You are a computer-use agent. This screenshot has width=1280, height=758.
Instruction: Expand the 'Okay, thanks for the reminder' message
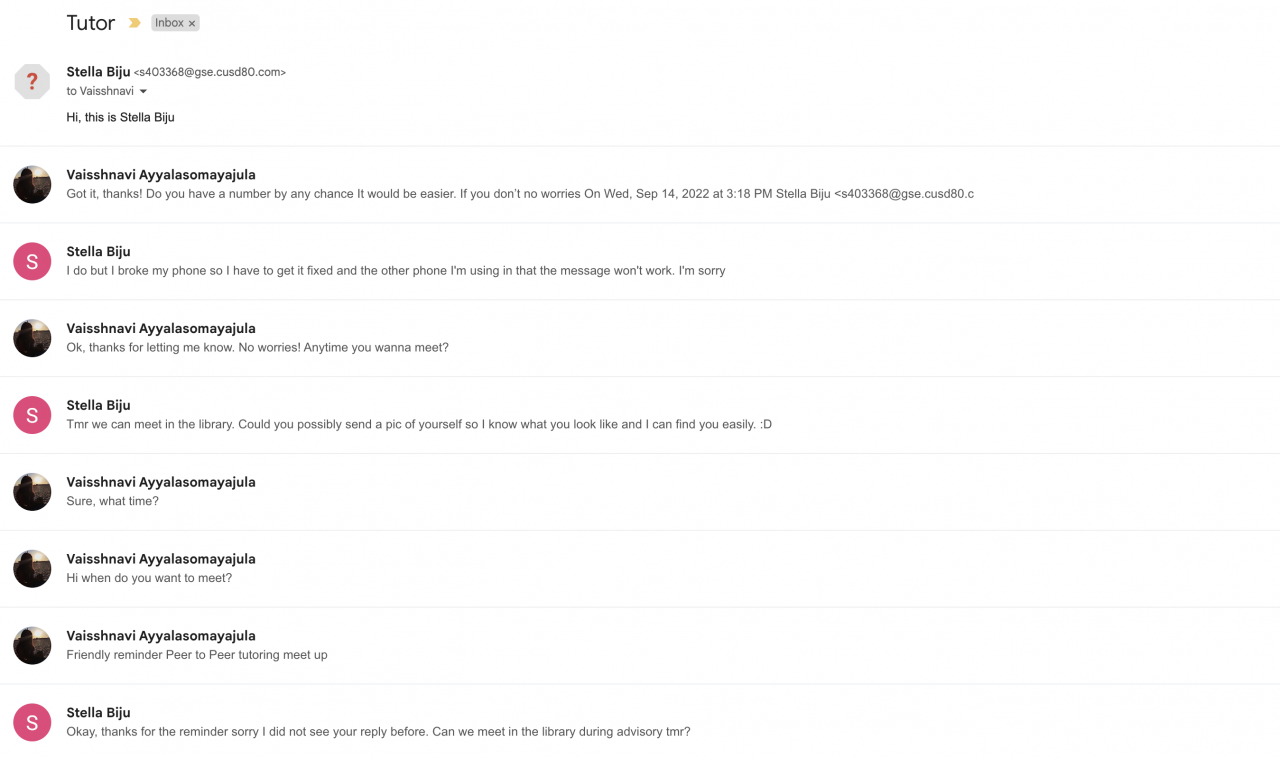(378, 731)
